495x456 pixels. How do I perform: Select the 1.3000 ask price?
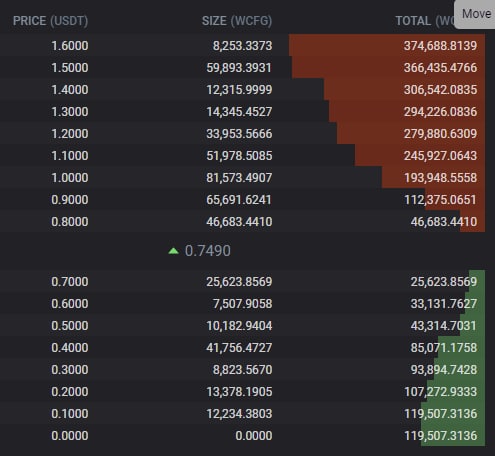pyautogui.click(x=70, y=112)
